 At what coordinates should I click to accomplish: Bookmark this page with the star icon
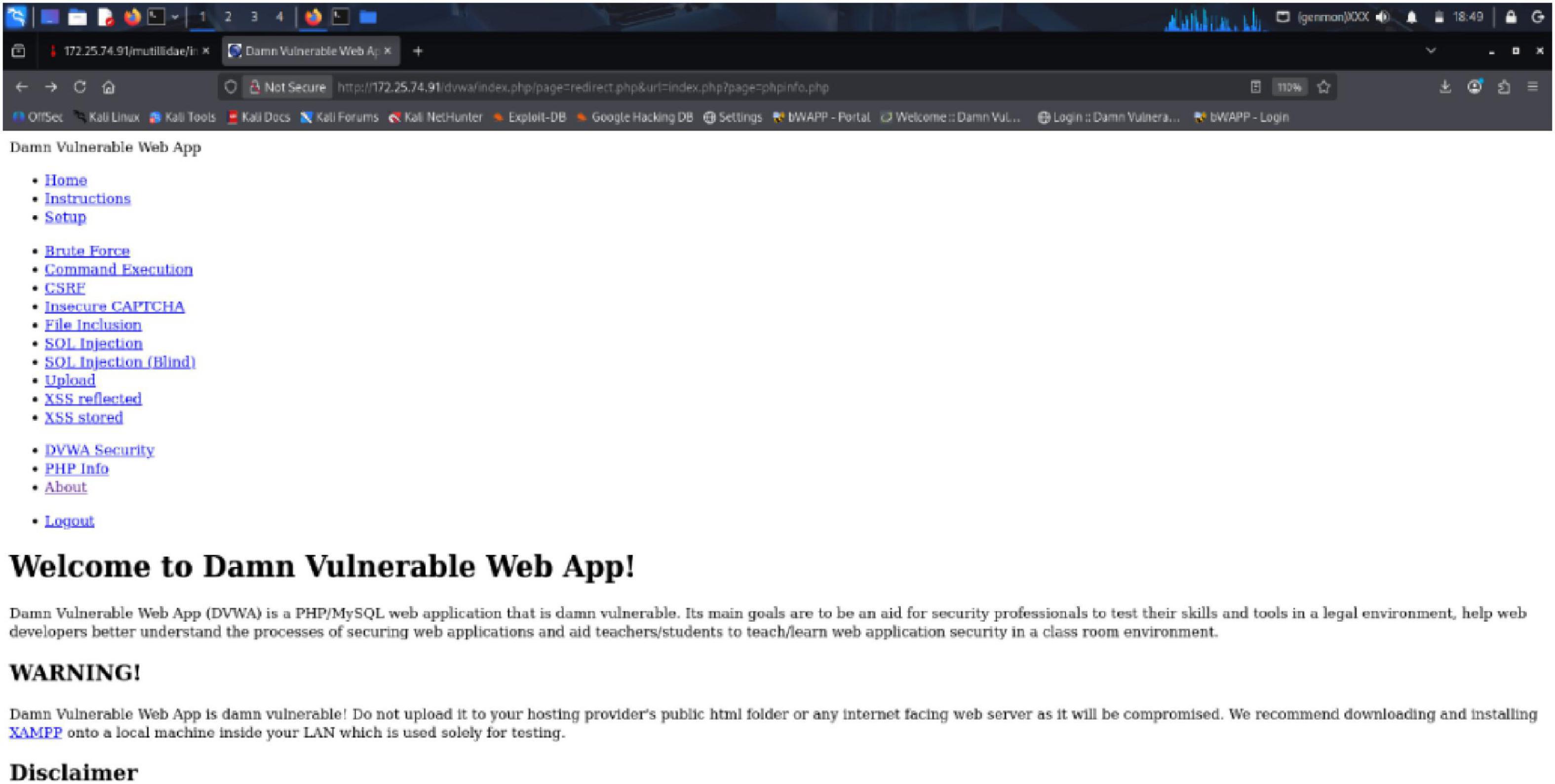click(x=1324, y=87)
